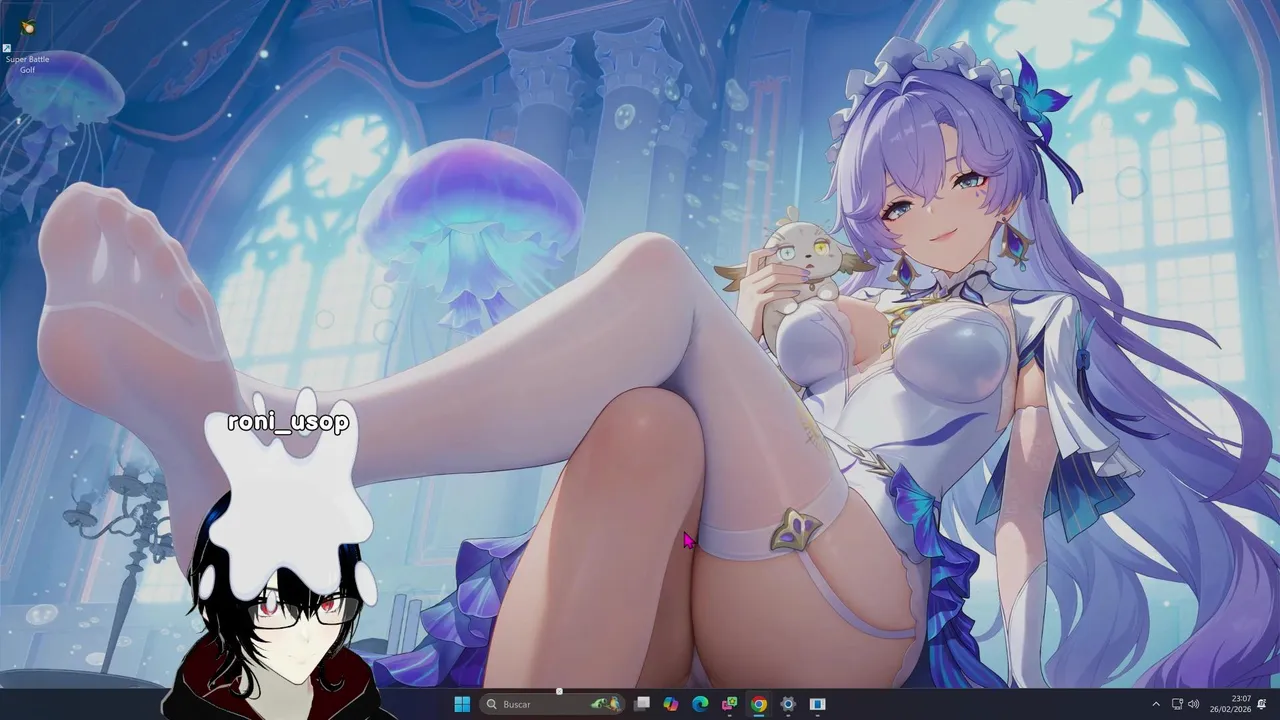Open the Settings gear taskbar app
Image resolution: width=1280 pixels, height=720 pixels.
(788, 704)
